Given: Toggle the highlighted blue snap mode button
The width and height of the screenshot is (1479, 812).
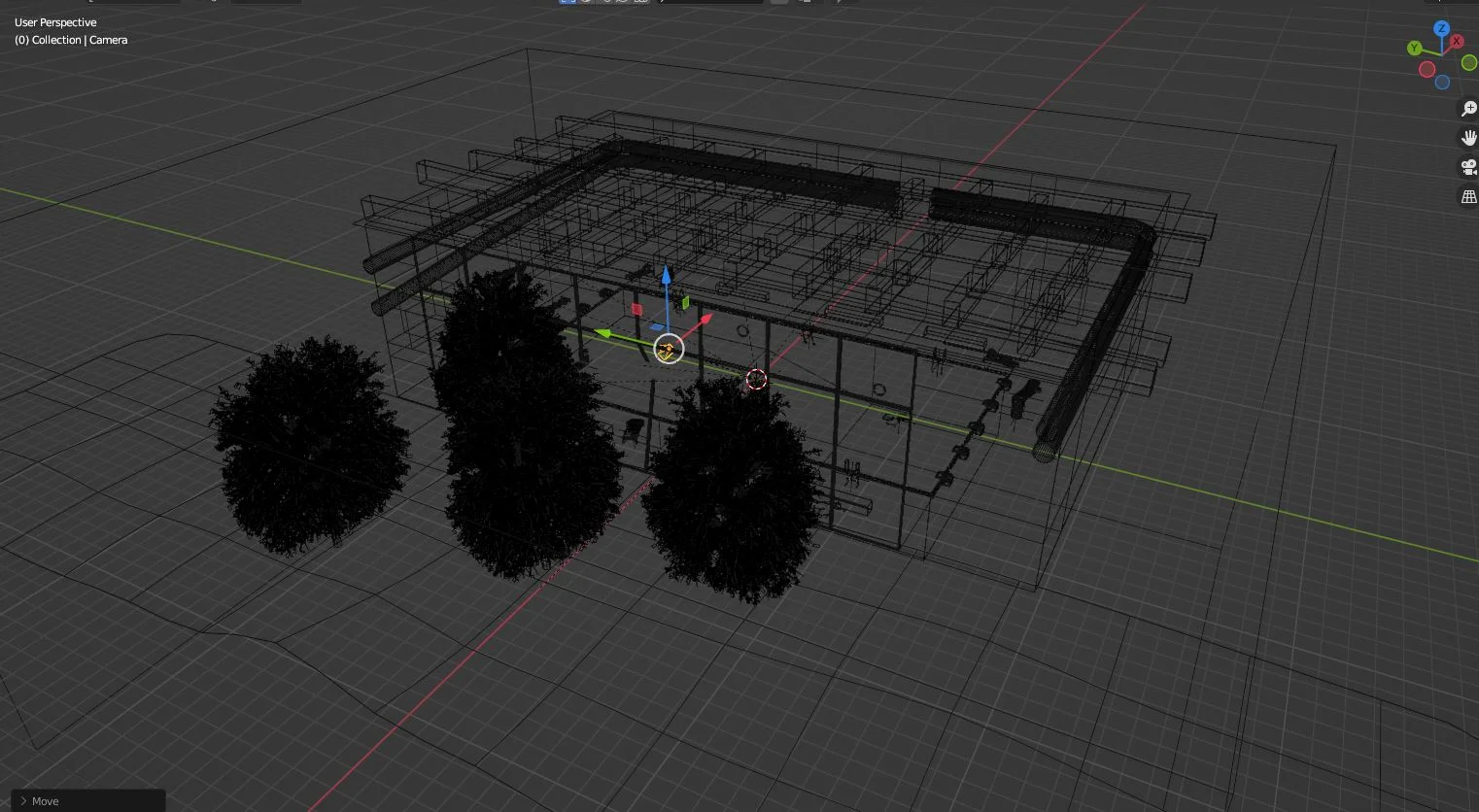Looking at the screenshot, I should pos(568,2).
